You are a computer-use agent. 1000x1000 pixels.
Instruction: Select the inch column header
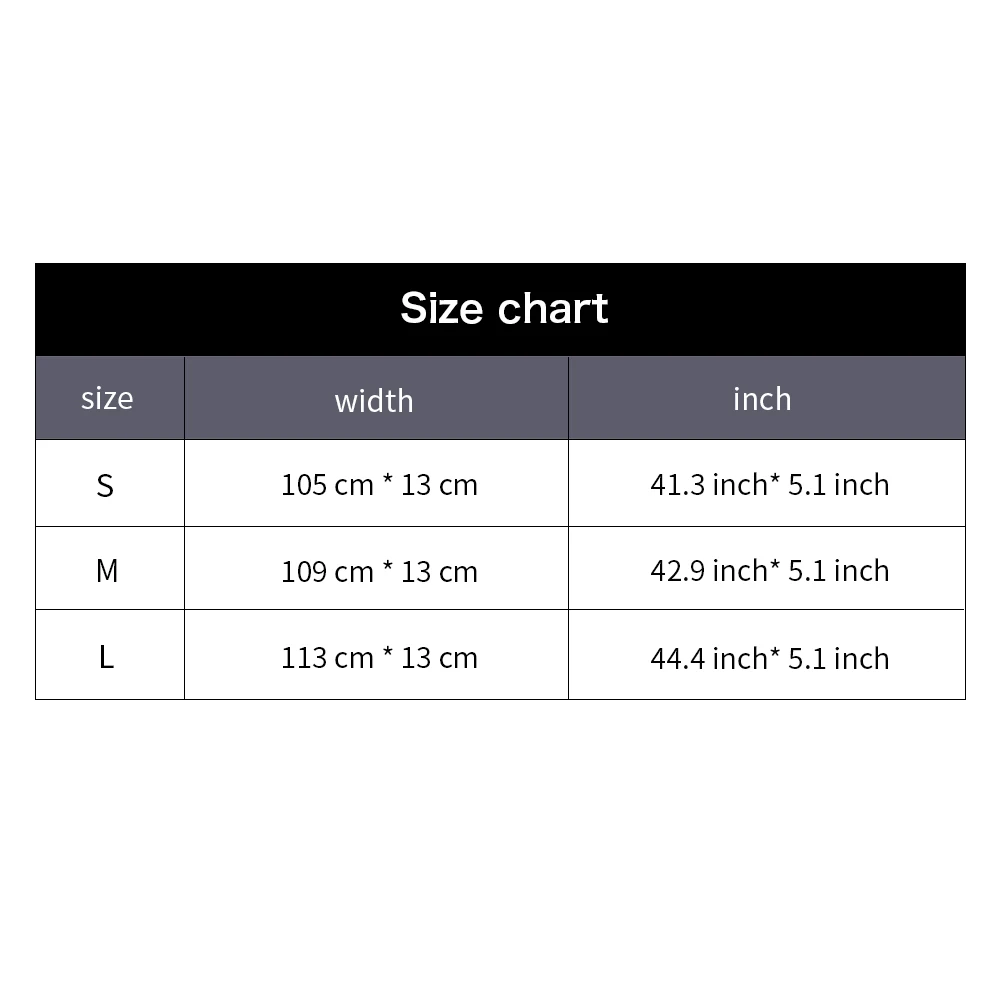(x=767, y=398)
